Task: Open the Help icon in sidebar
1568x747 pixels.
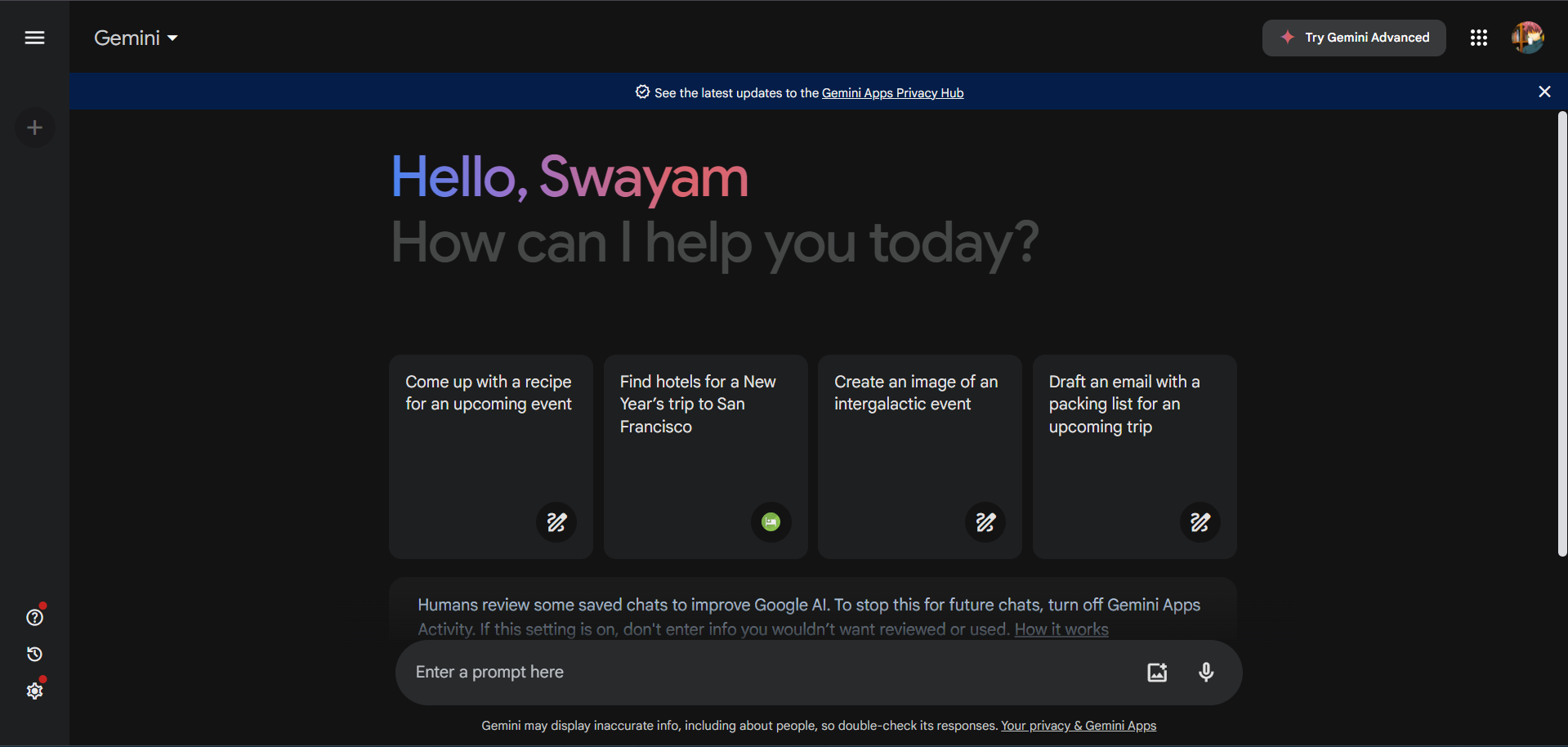Action: 34,617
